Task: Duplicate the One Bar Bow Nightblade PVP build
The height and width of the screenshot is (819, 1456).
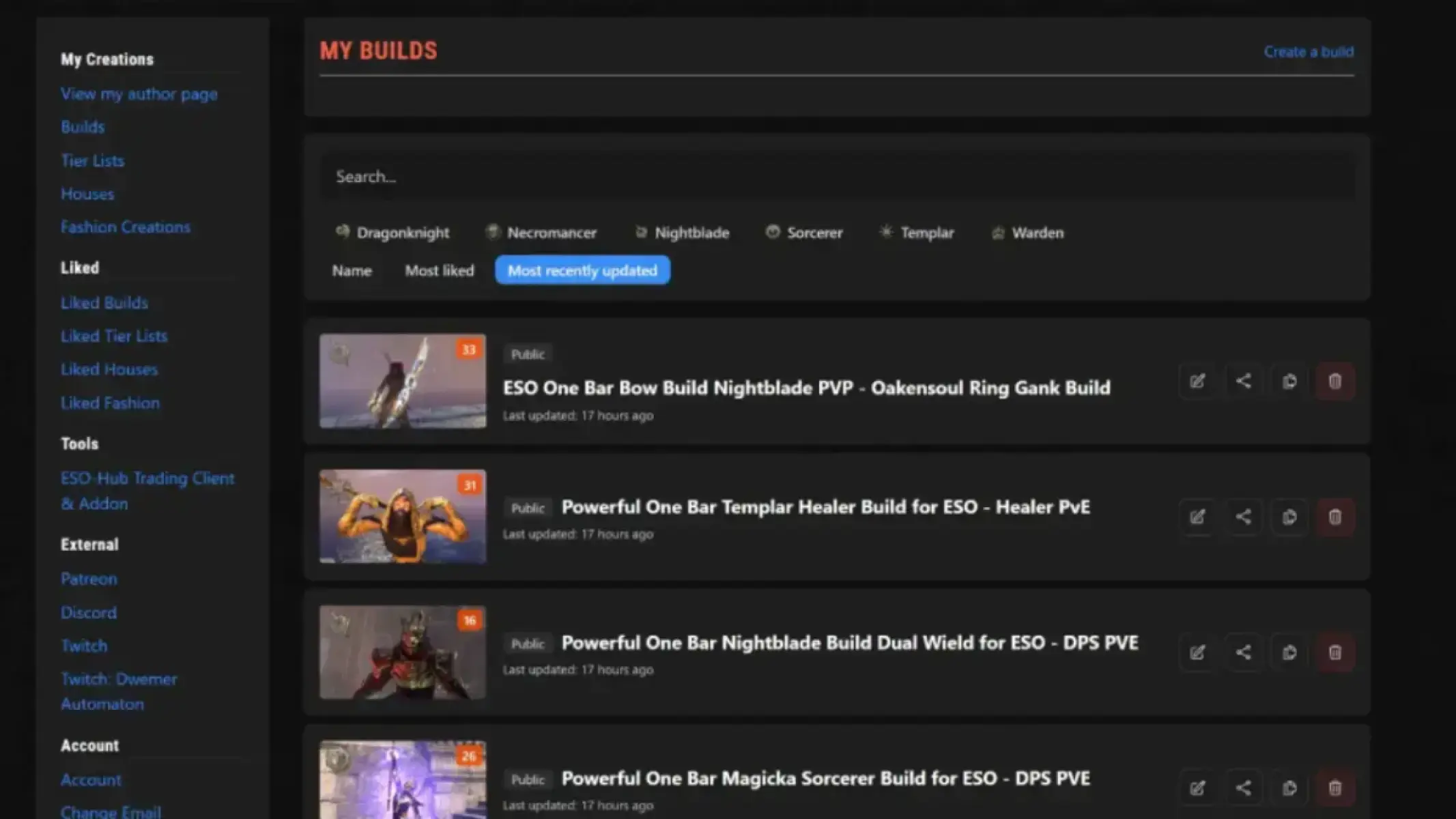Action: (1289, 381)
